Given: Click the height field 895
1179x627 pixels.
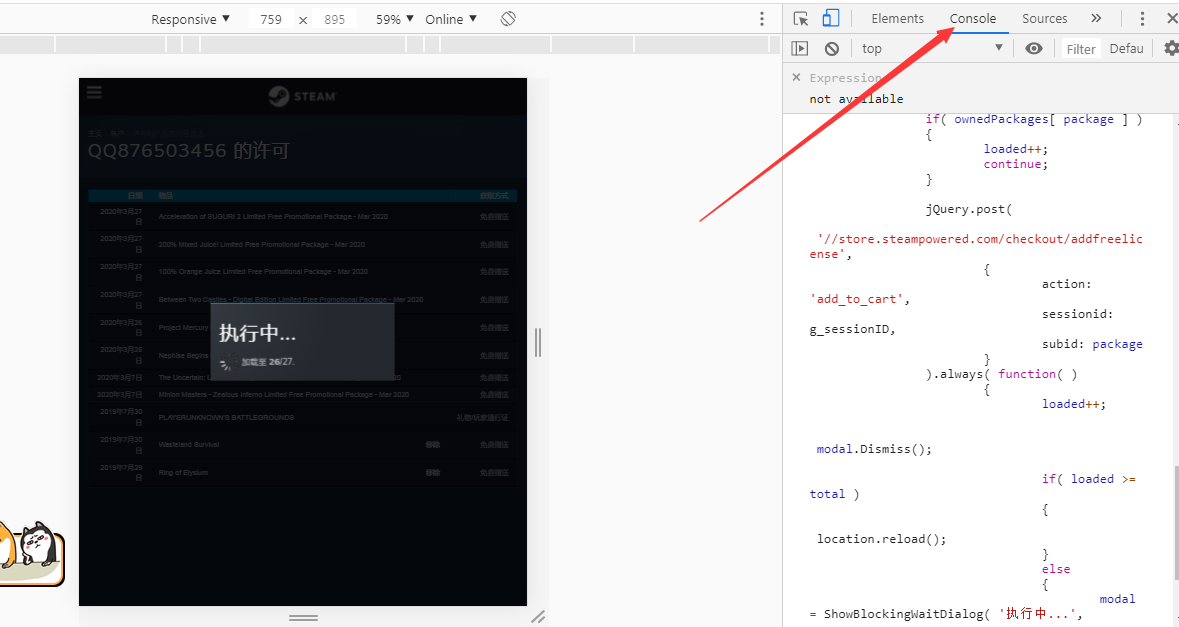Looking at the screenshot, I should [x=335, y=20].
